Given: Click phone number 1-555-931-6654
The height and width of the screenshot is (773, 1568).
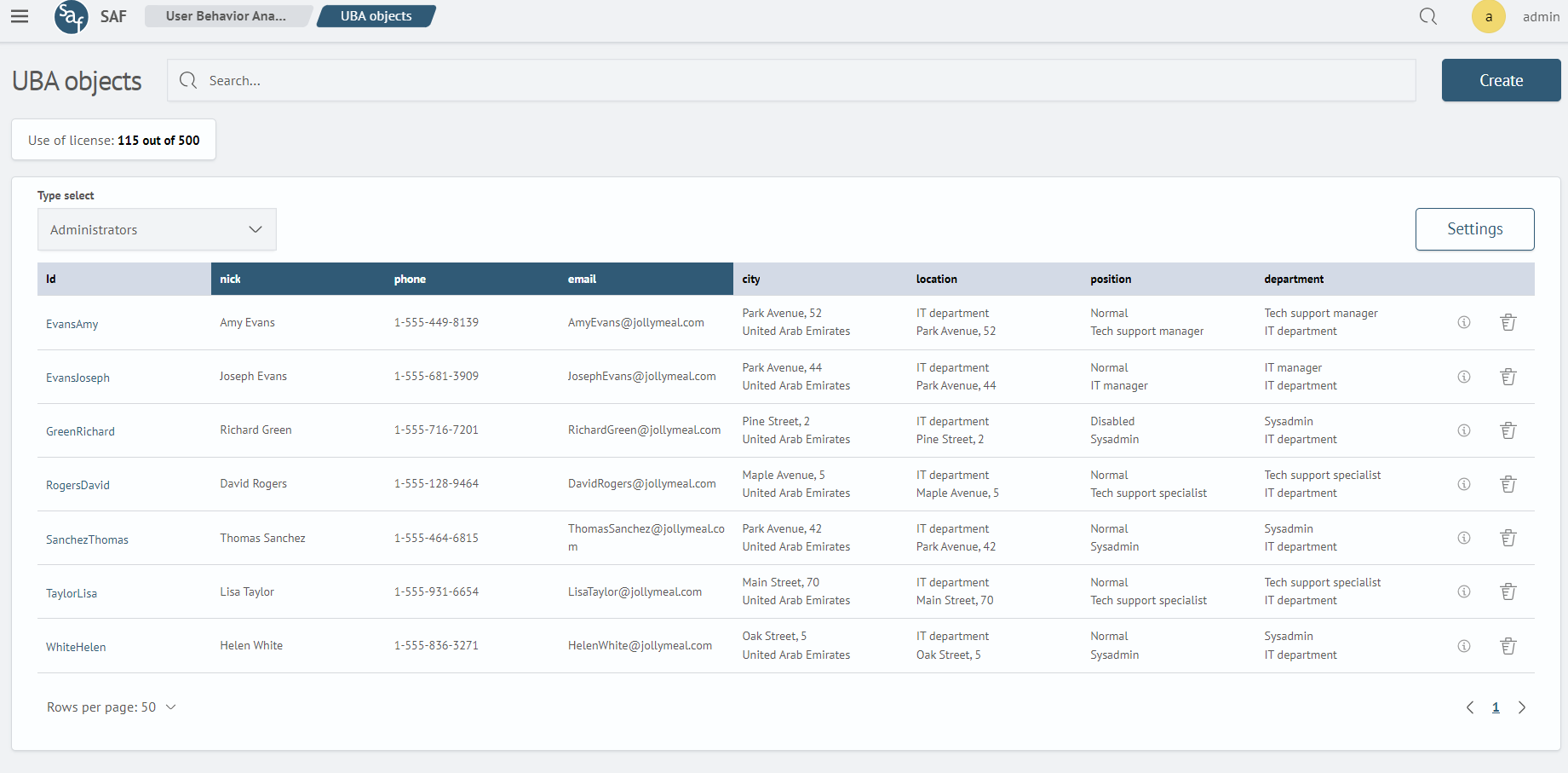Looking at the screenshot, I should tap(436, 591).
